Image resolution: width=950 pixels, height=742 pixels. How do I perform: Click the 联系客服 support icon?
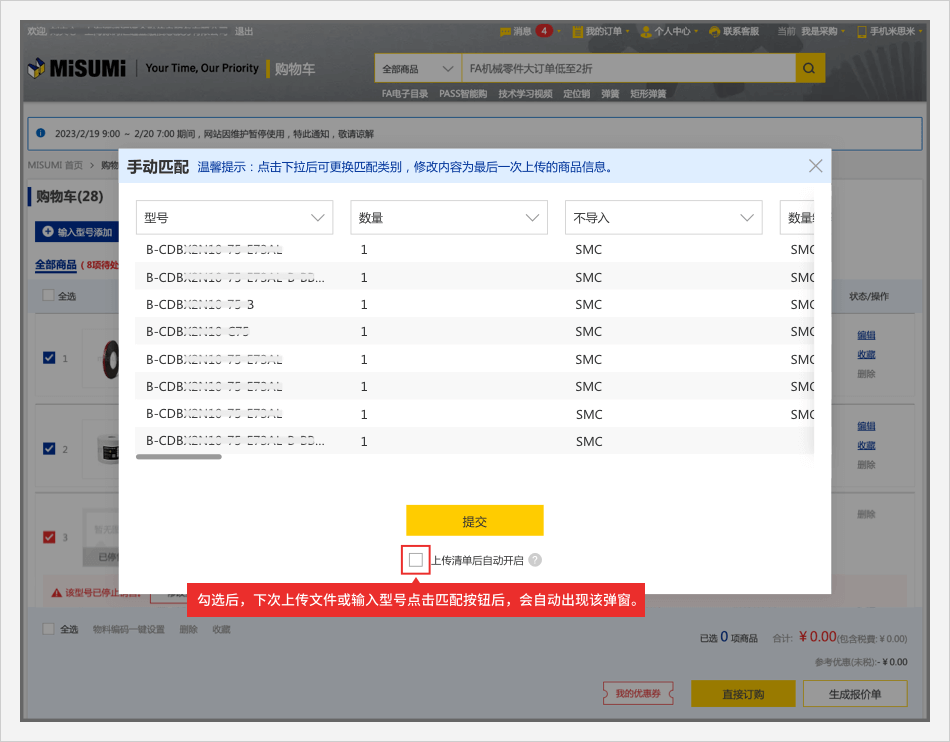(x=714, y=31)
